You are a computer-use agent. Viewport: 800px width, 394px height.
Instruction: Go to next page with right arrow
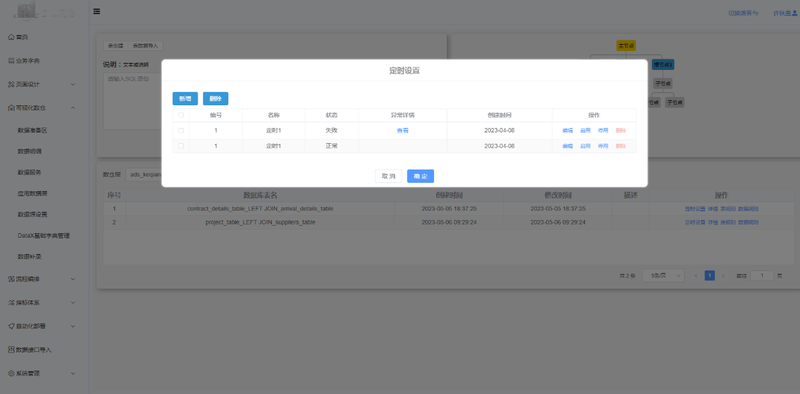coord(723,276)
